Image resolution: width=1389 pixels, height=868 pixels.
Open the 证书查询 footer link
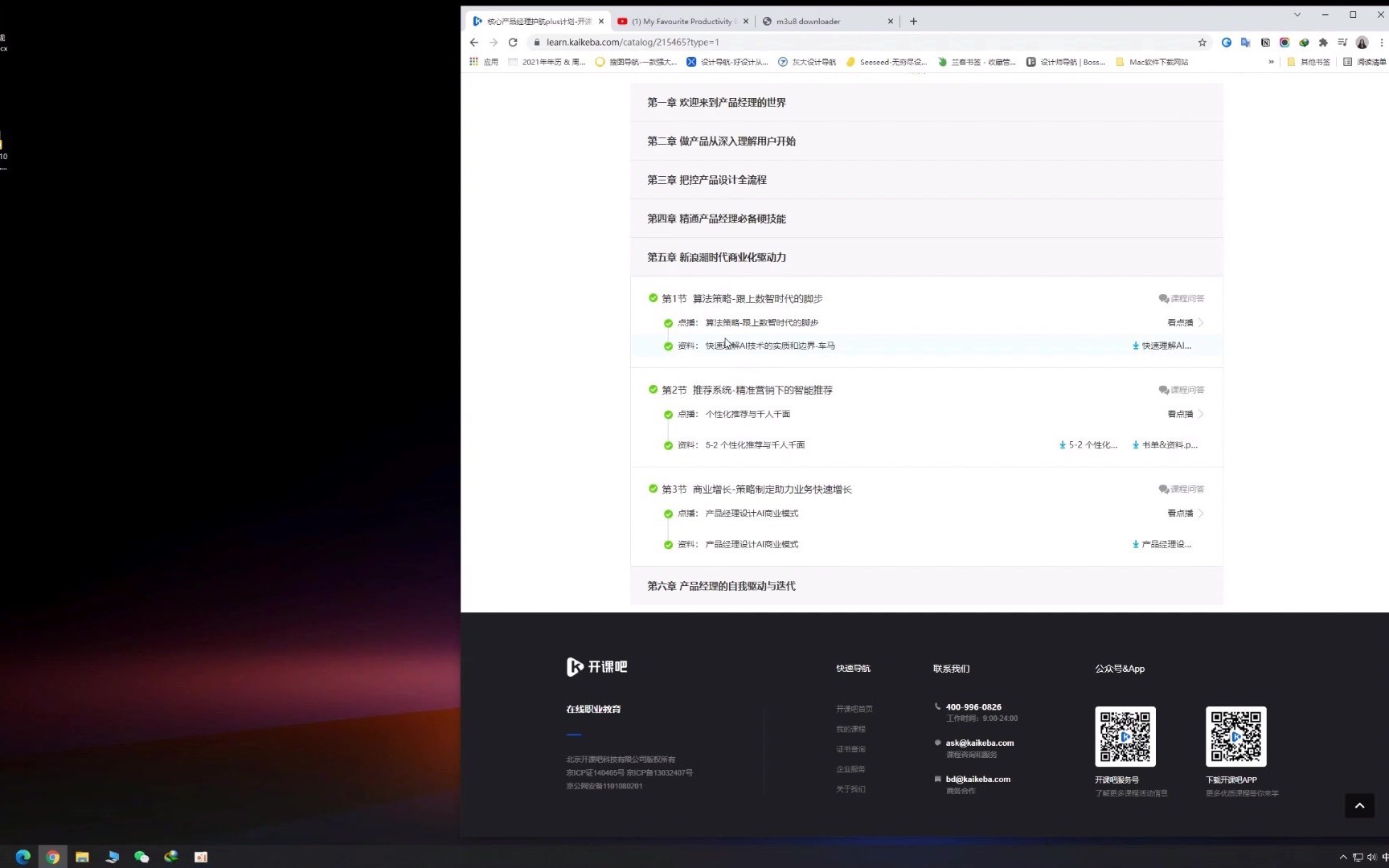pos(850,749)
